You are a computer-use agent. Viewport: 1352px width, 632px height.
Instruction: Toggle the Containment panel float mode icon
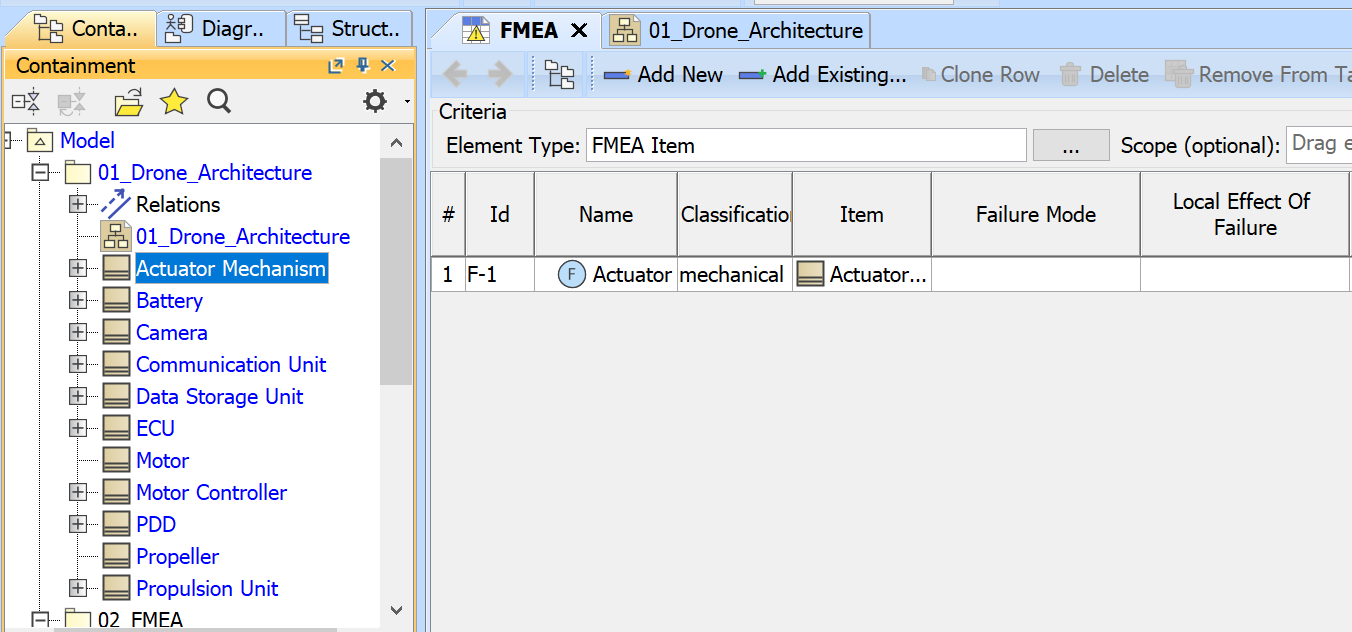tap(337, 65)
